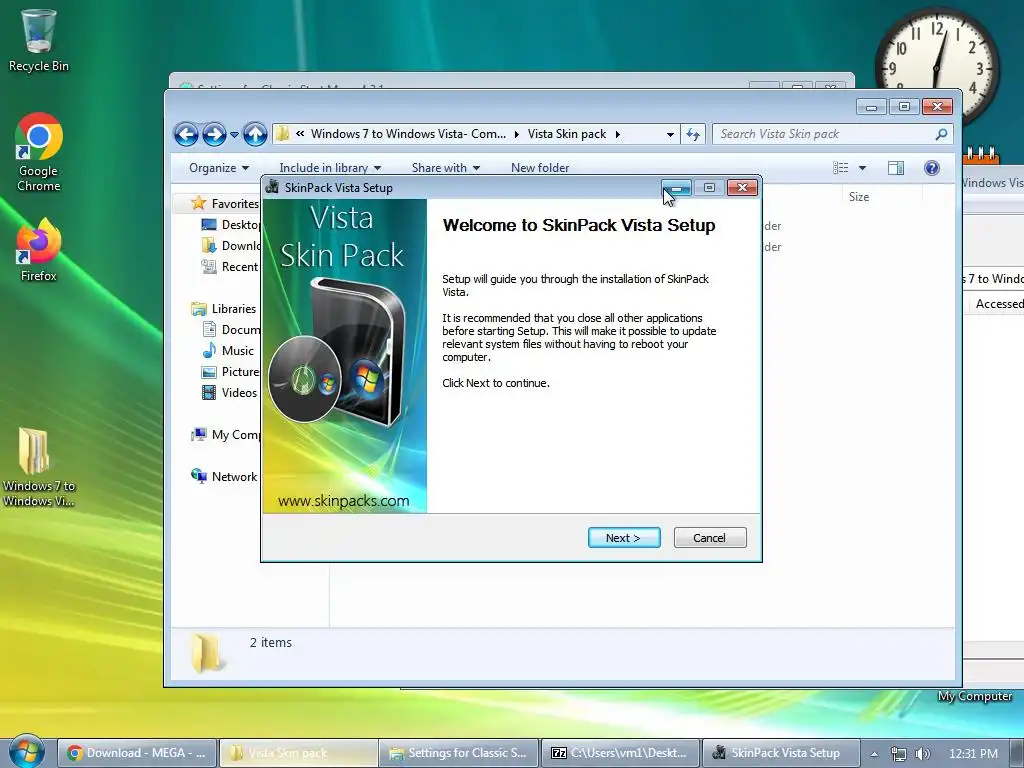Viewport: 1024px width, 768px height.
Task: Open Explorer help with the question mark icon
Action: [x=932, y=168]
